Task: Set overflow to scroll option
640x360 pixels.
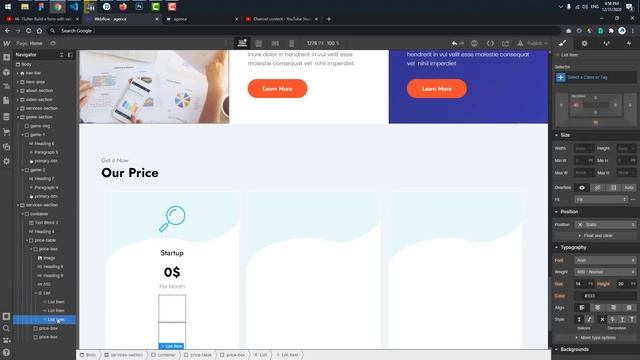Action: pyautogui.click(x=613, y=188)
